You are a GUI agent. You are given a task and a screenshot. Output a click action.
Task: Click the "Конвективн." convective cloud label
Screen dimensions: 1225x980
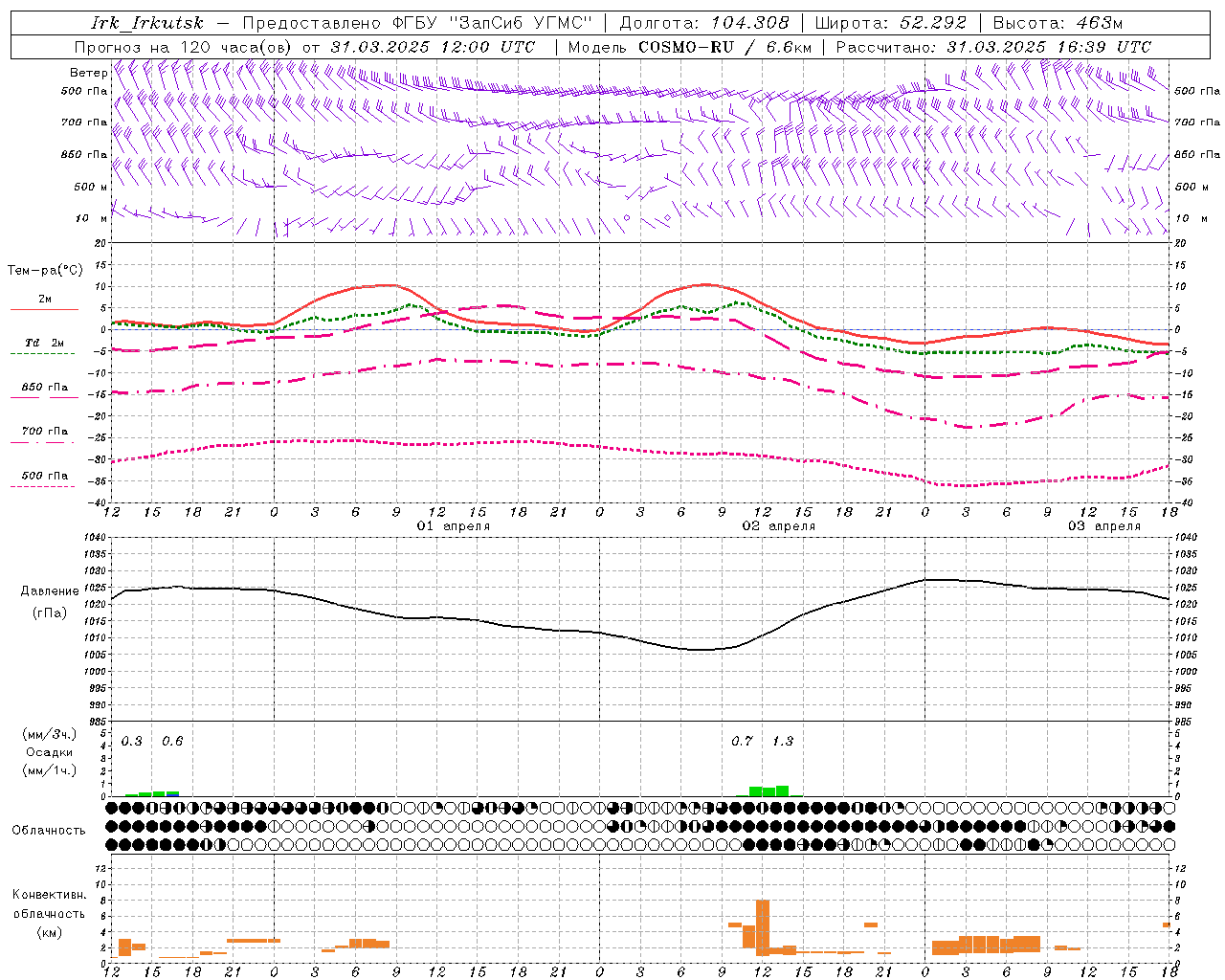tap(49, 895)
